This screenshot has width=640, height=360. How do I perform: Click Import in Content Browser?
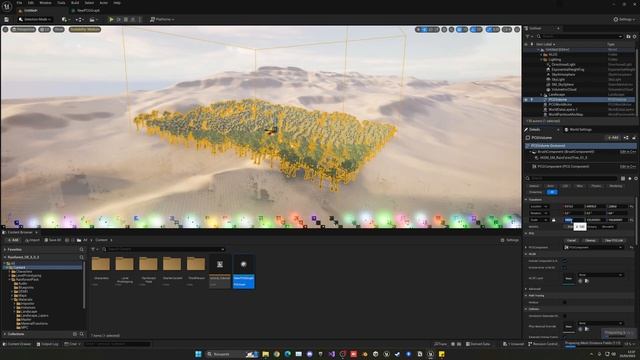click(32, 240)
